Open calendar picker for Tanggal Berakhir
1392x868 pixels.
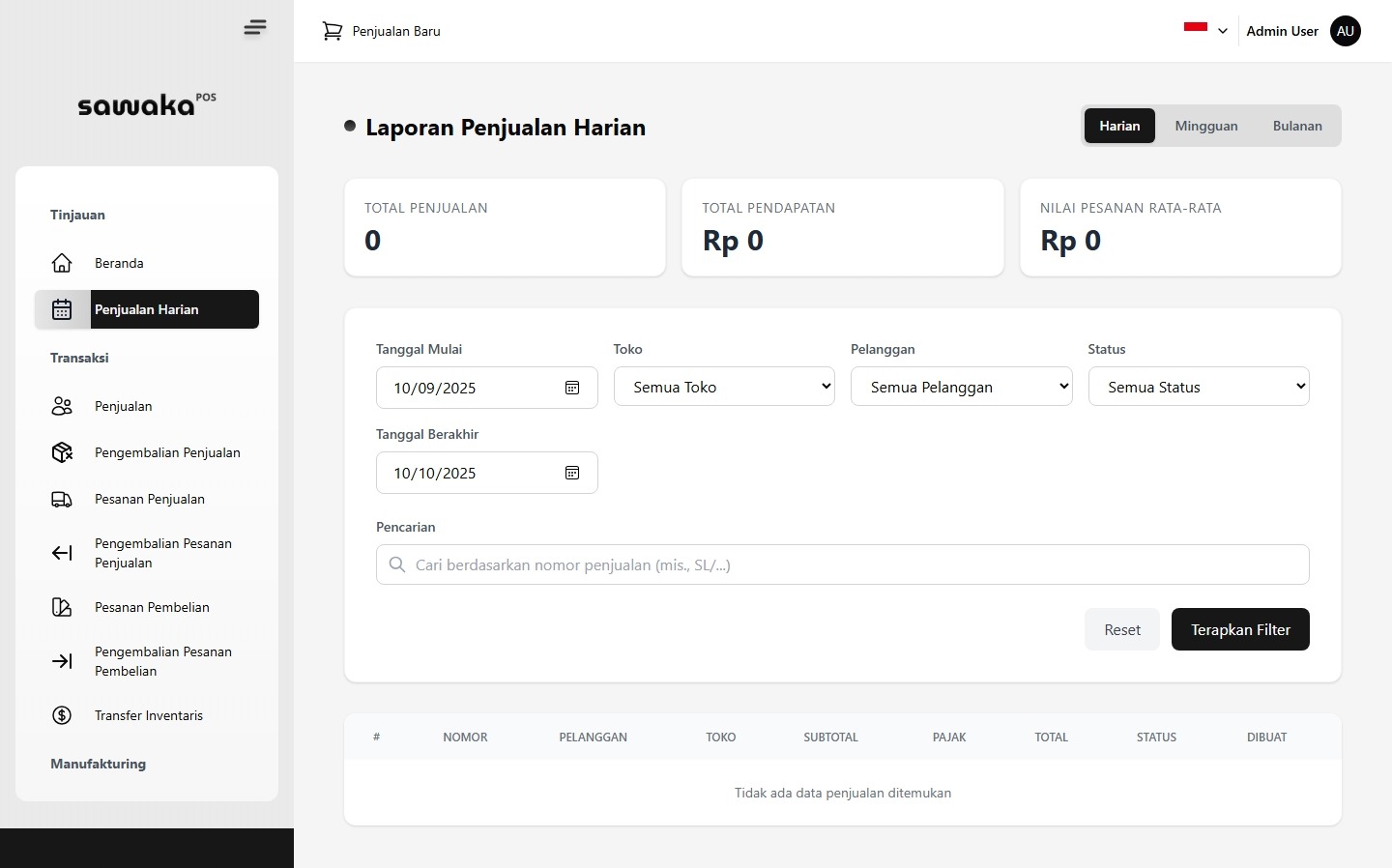pos(572,473)
